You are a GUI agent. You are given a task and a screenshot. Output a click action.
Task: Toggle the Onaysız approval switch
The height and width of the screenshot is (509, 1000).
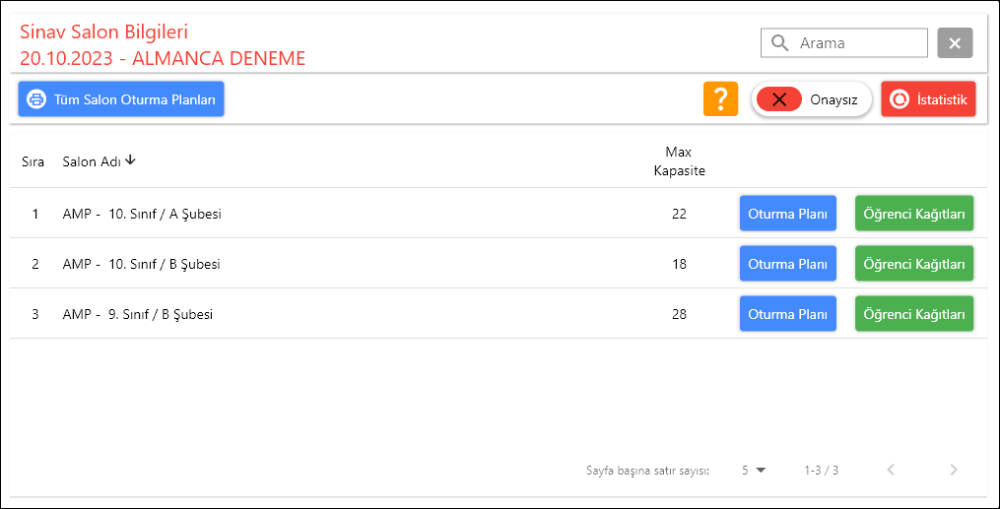(780, 99)
